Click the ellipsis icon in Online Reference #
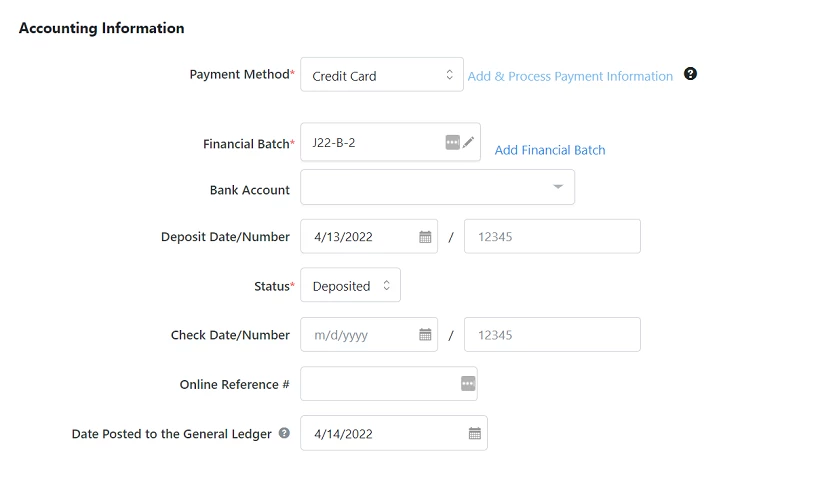This screenshot has width=820, height=481. (468, 384)
